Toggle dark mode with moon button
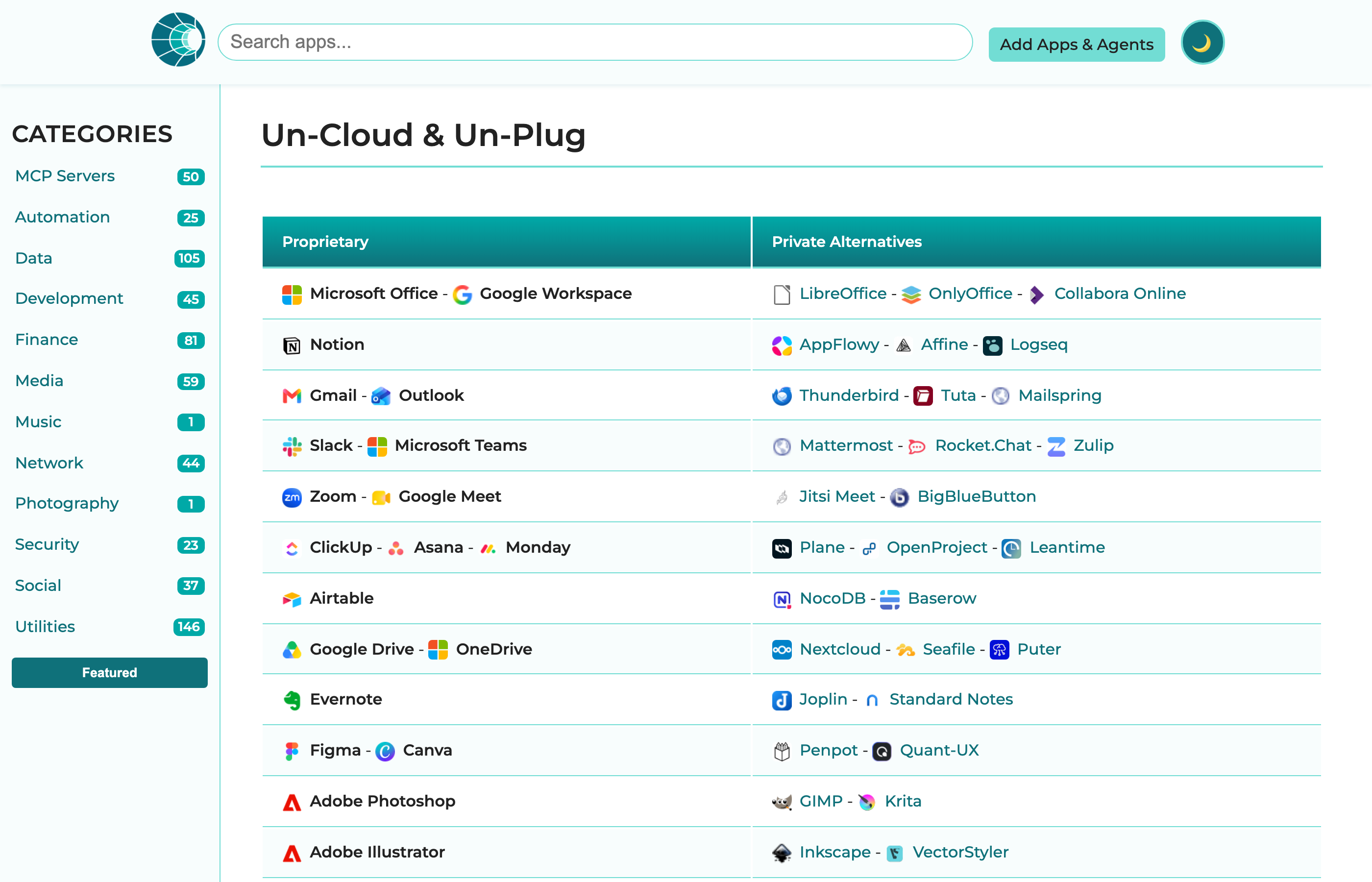Screen dimensions: 1372x882 point(1202,42)
